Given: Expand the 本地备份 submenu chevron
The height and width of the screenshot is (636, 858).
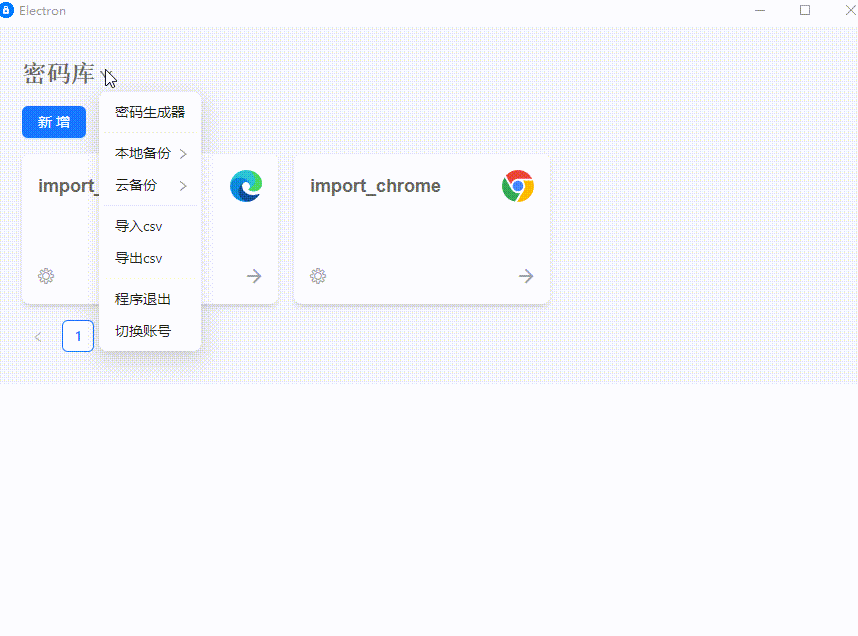Looking at the screenshot, I should 183,154.
